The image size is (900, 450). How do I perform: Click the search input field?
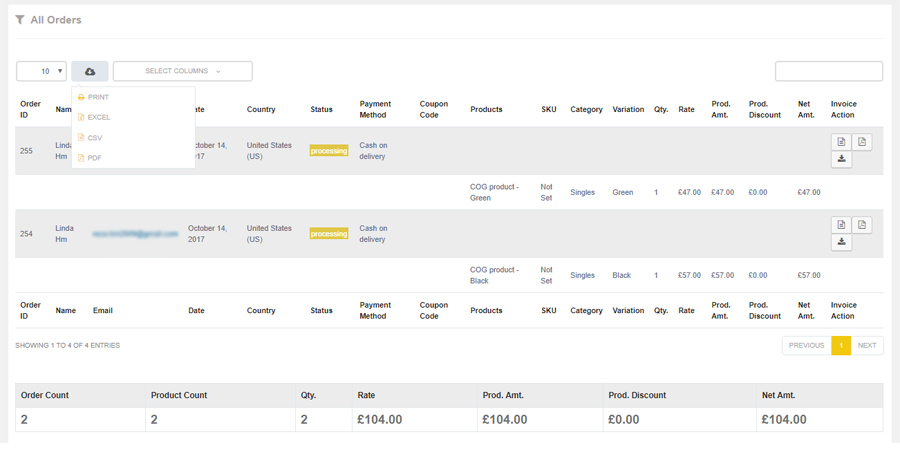pos(829,71)
